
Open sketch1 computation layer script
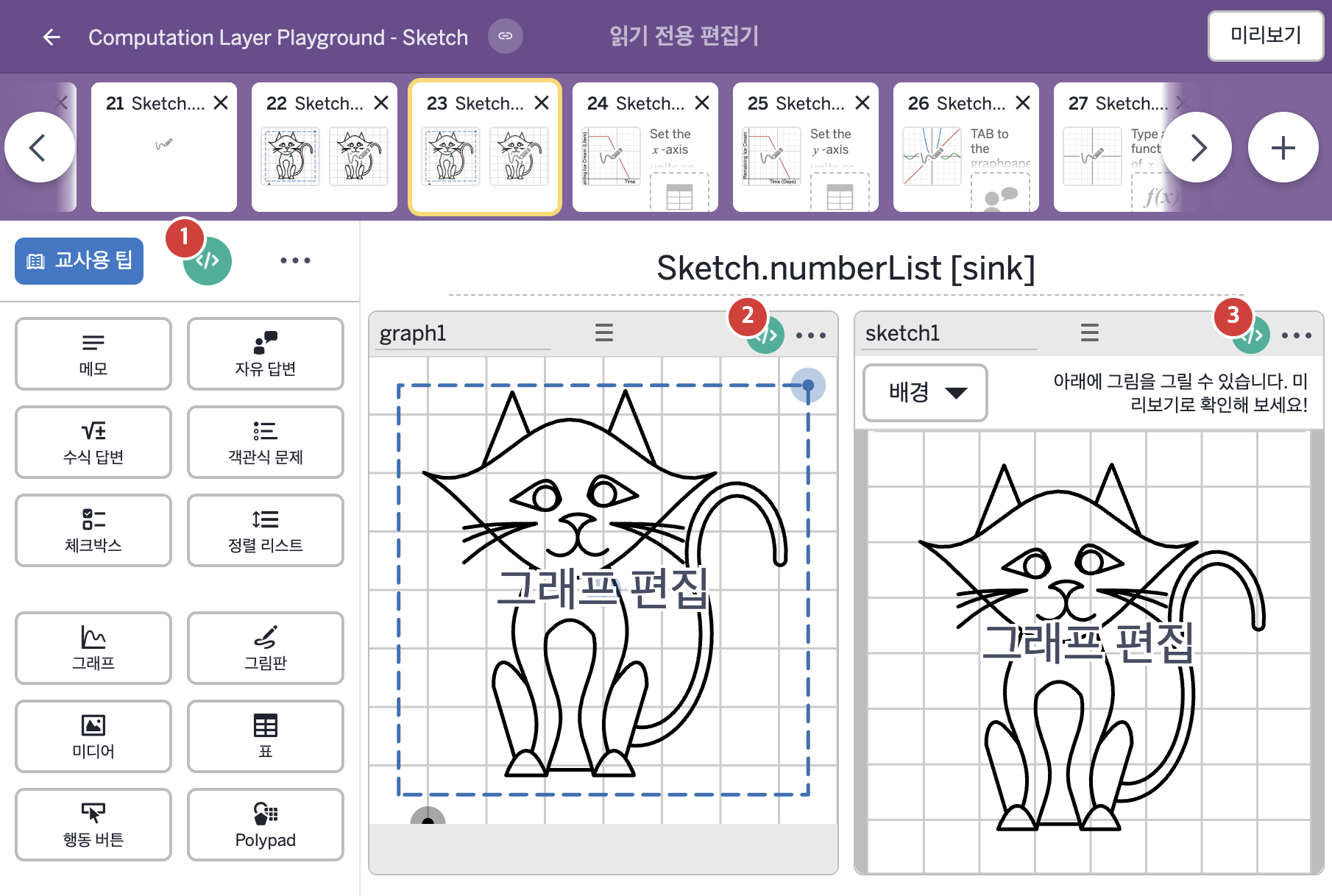point(1252,335)
